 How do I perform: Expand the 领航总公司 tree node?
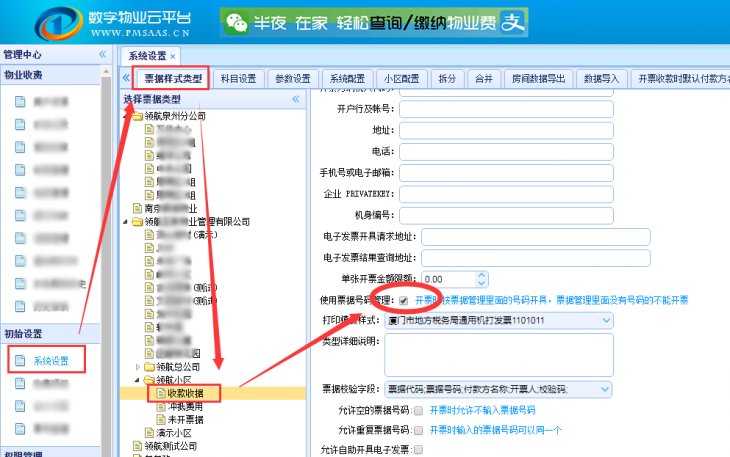coord(137,367)
